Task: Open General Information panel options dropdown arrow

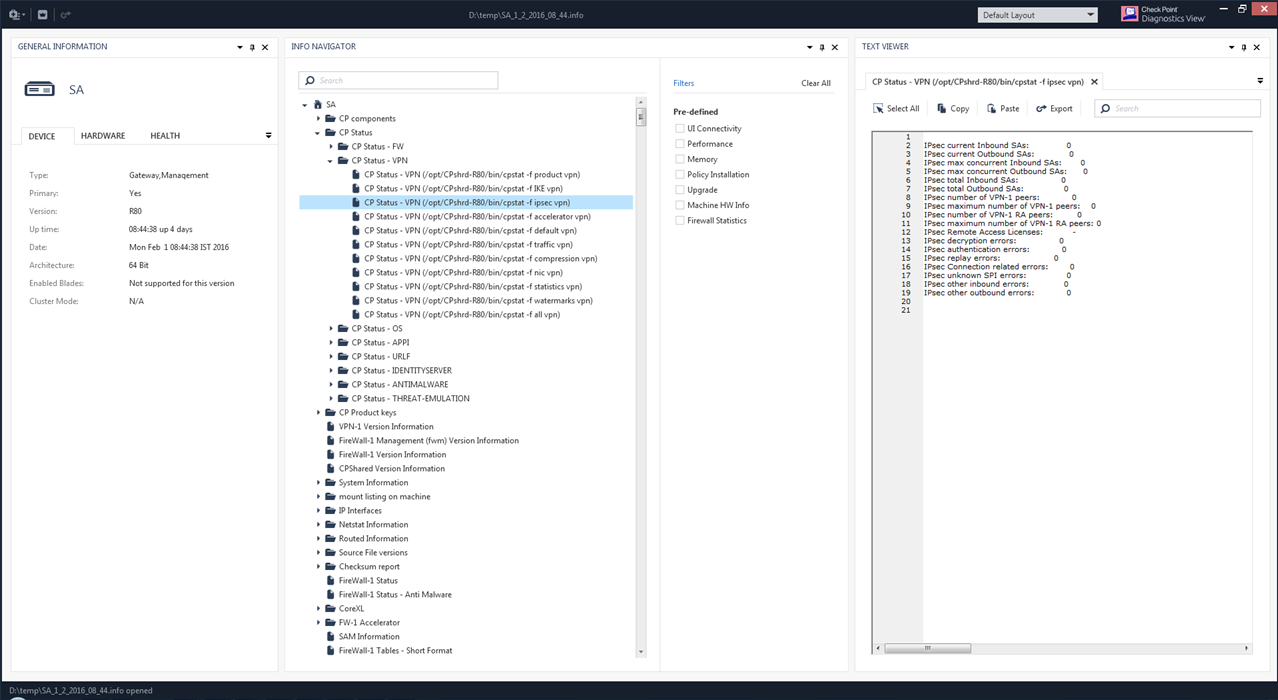Action: click(240, 47)
